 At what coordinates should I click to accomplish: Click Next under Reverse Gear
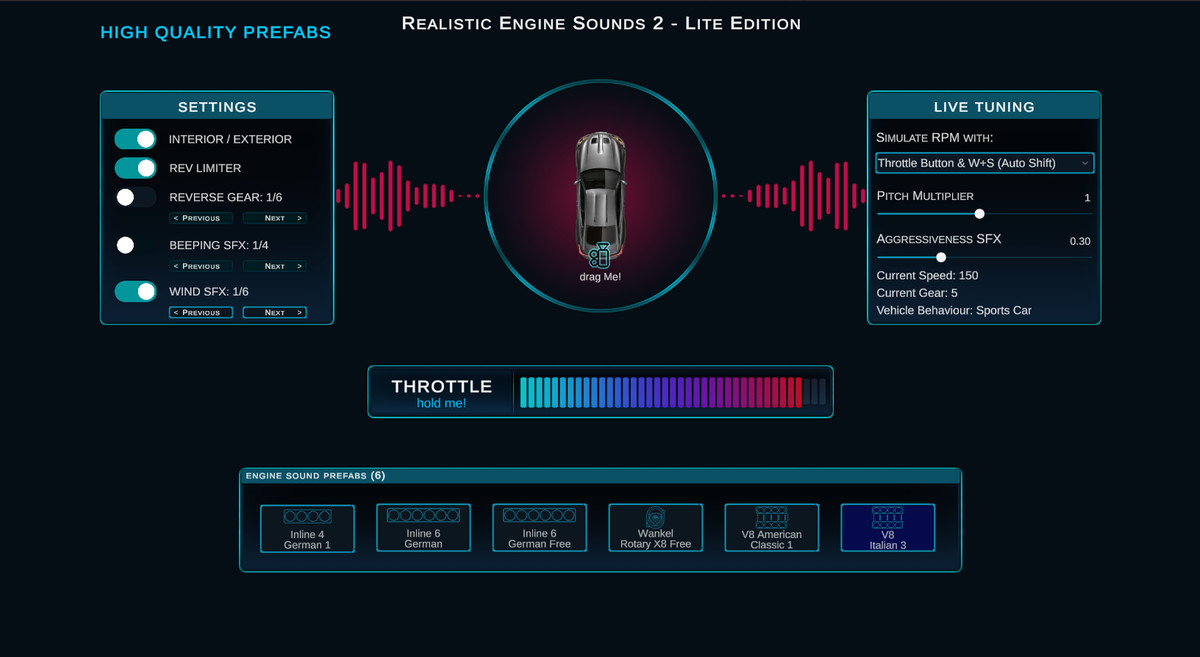pyautogui.click(x=275, y=218)
